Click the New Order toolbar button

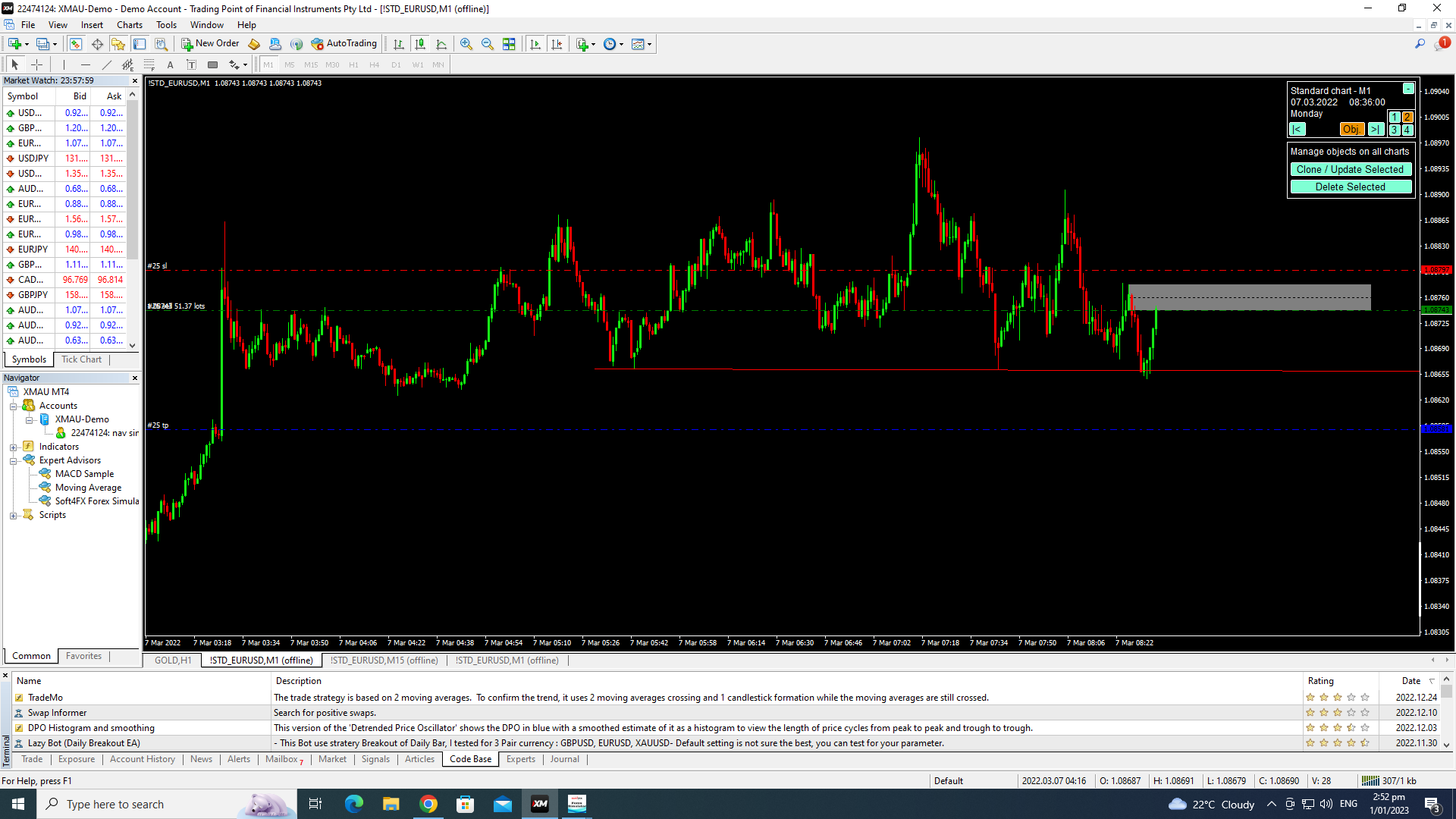tap(210, 44)
